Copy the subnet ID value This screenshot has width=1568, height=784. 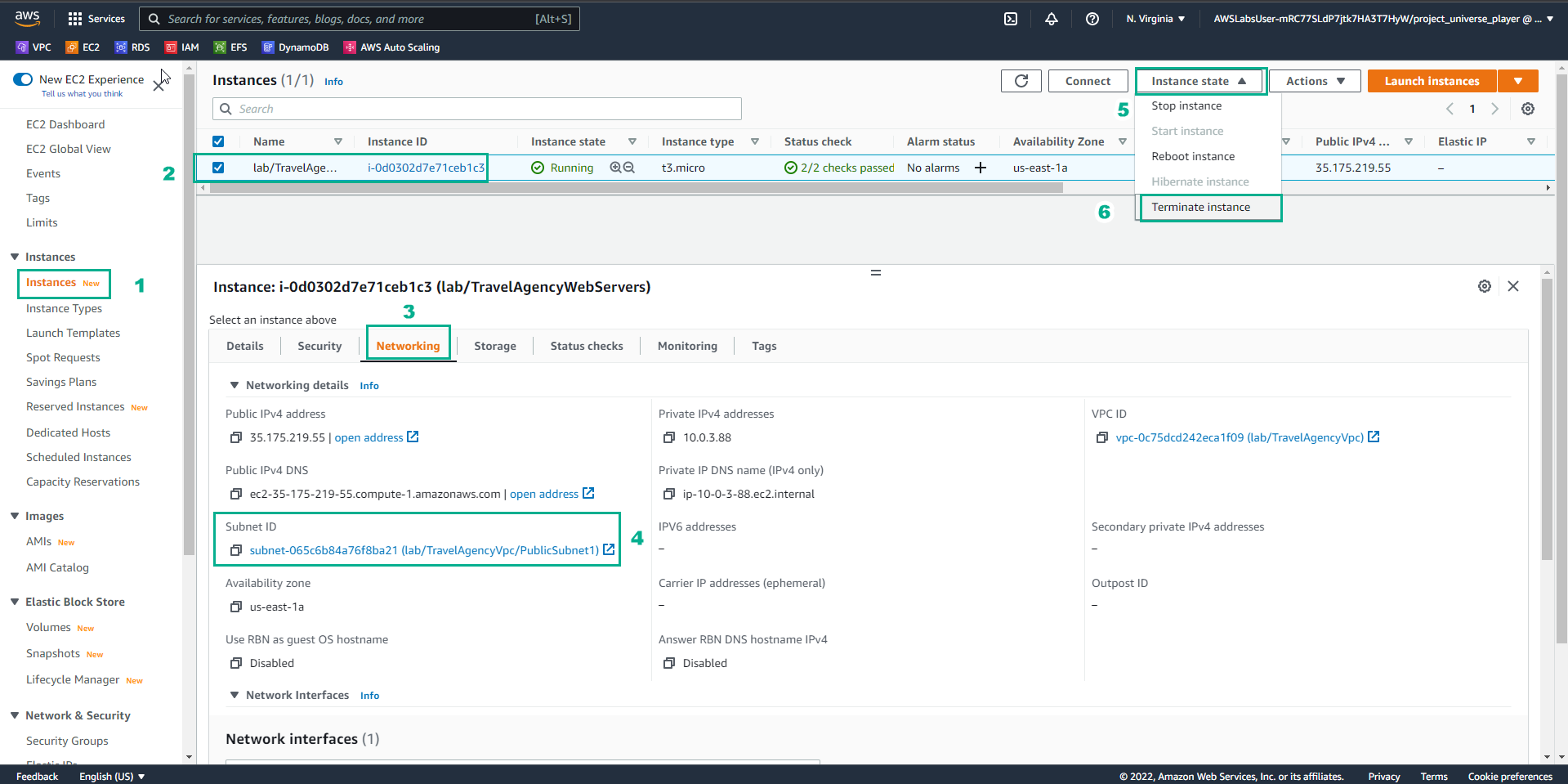236,550
